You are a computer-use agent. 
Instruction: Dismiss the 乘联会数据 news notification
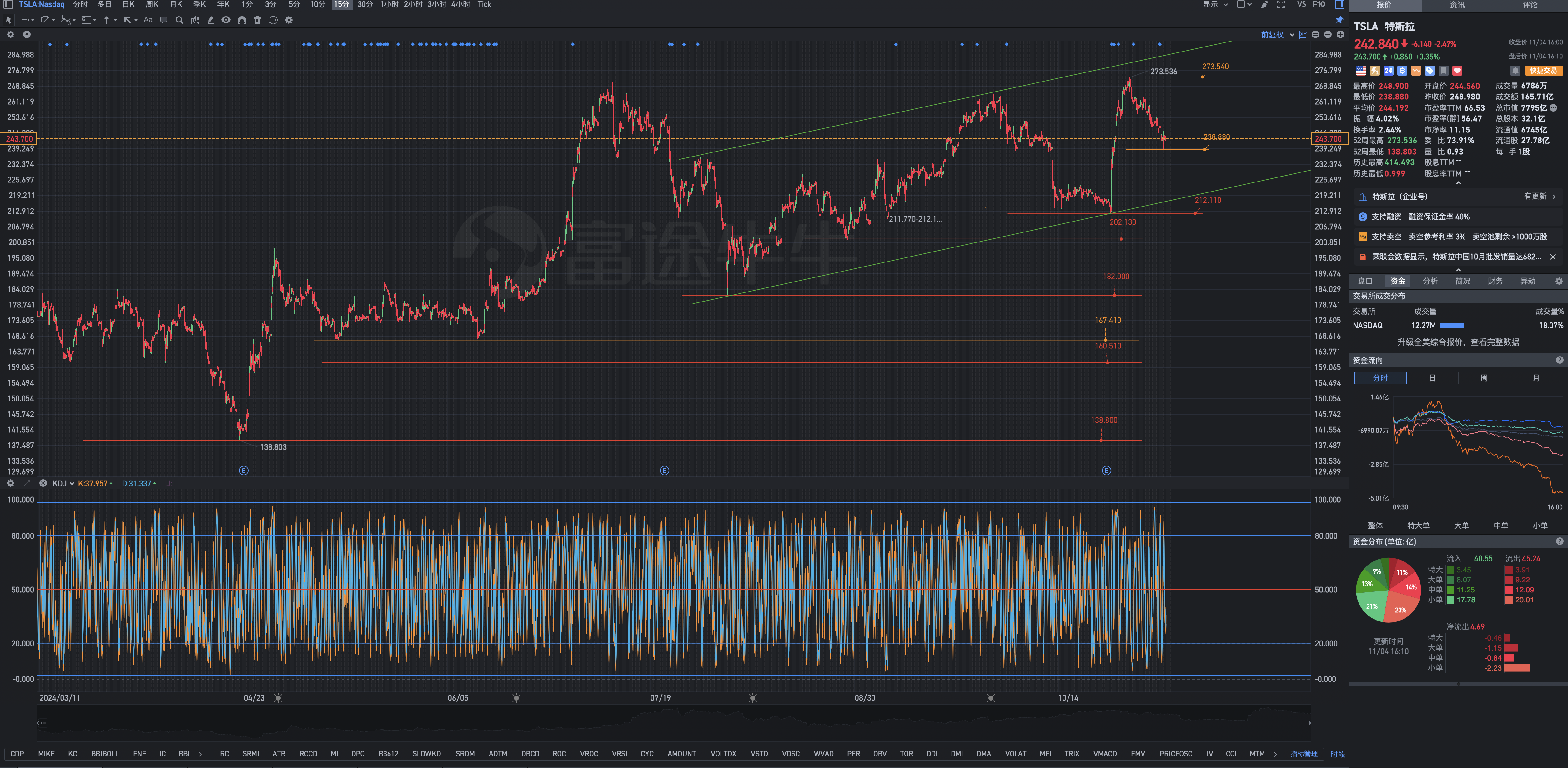pos(1553,257)
